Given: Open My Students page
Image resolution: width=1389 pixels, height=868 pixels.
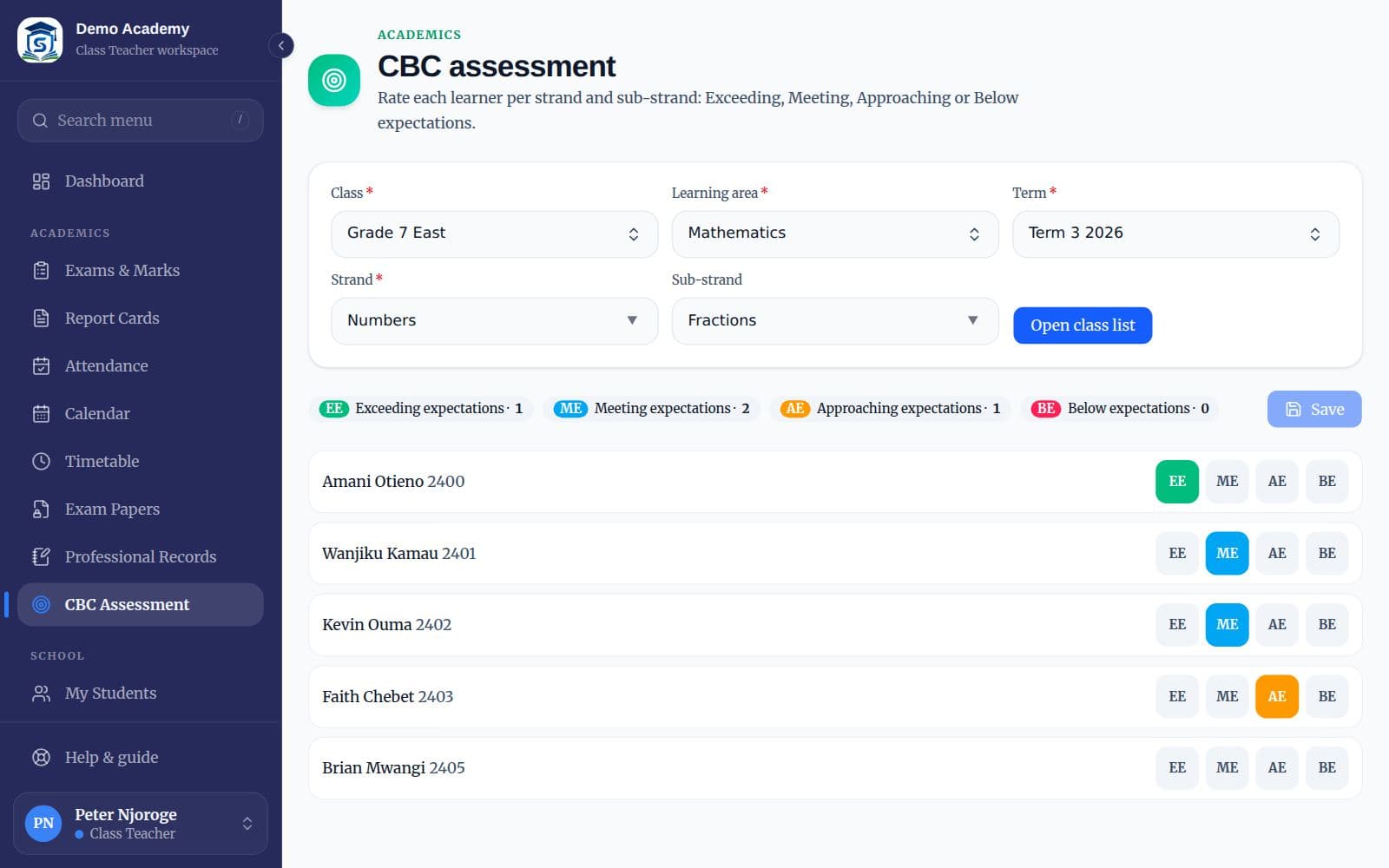Looking at the screenshot, I should (141, 694).
